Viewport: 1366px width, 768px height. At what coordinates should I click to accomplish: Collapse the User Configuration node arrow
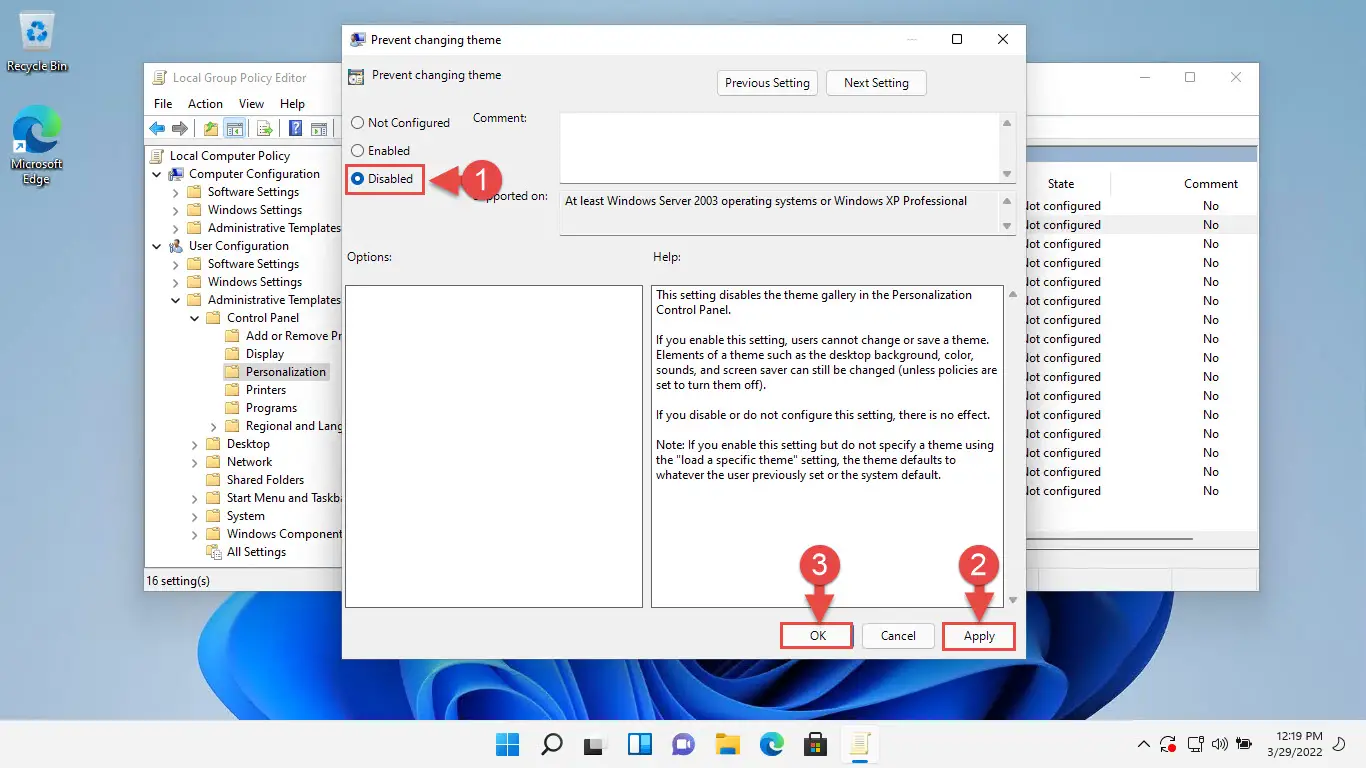pos(157,246)
